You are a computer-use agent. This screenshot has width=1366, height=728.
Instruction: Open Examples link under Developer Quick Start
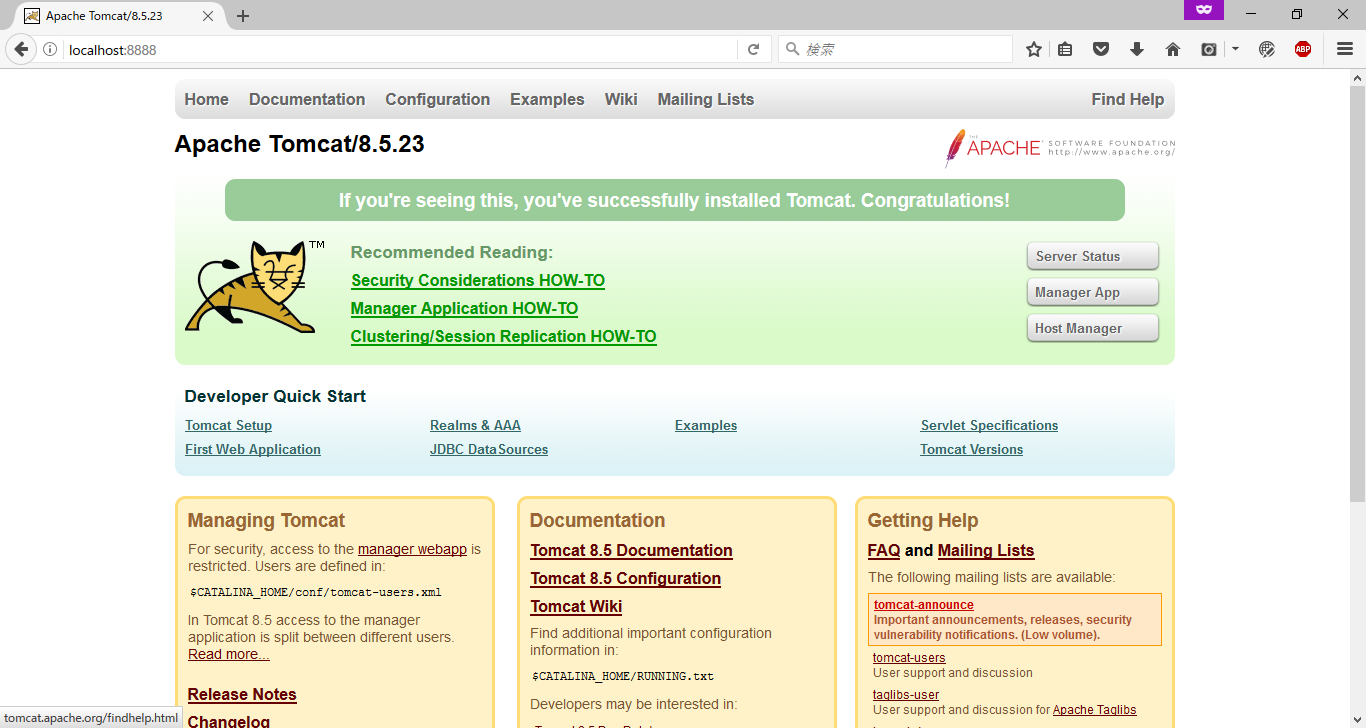point(706,425)
